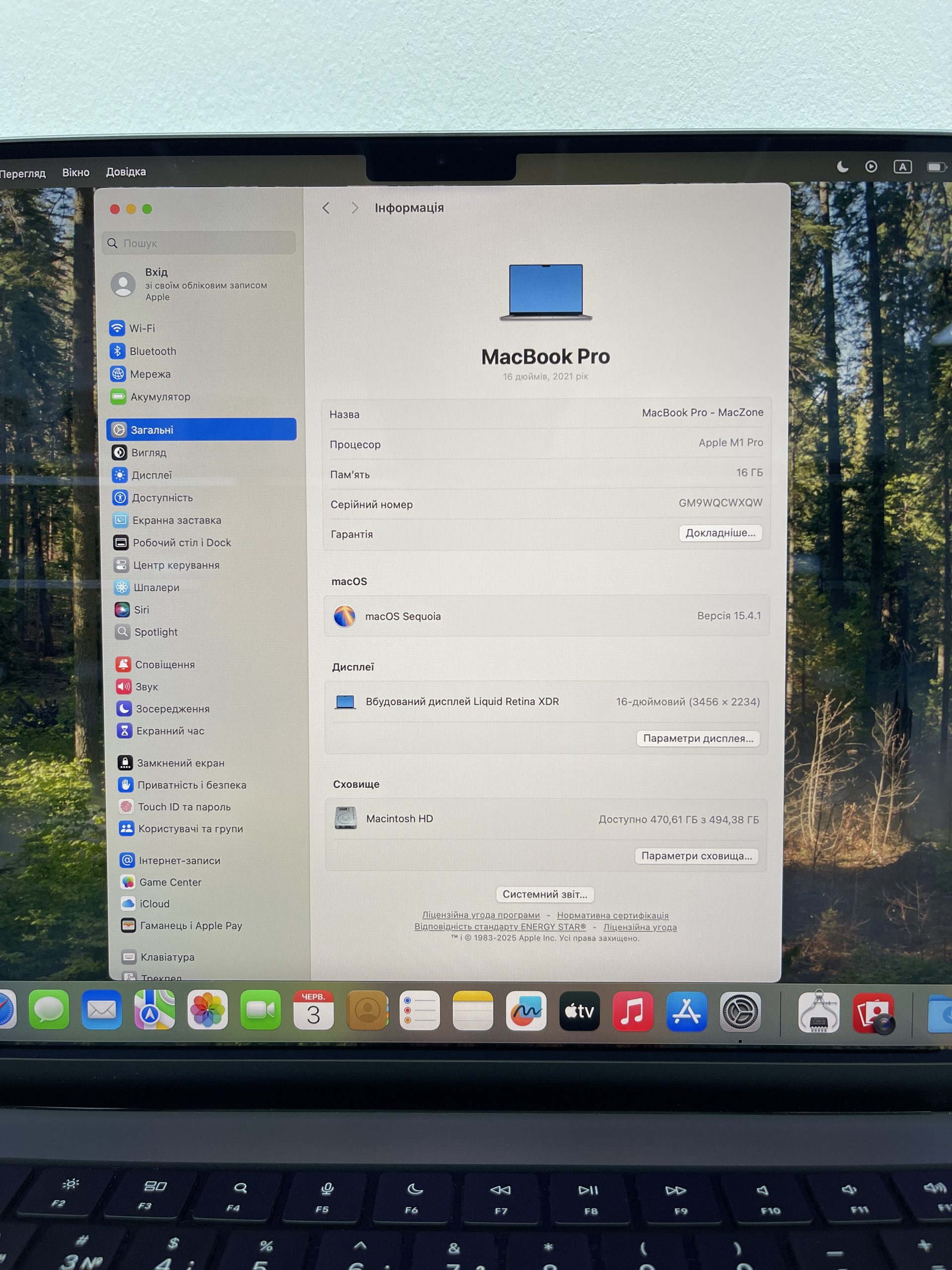The width and height of the screenshot is (952, 1270).
Task: Open Photos app in Dock
Action: [x=207, y=1010]
